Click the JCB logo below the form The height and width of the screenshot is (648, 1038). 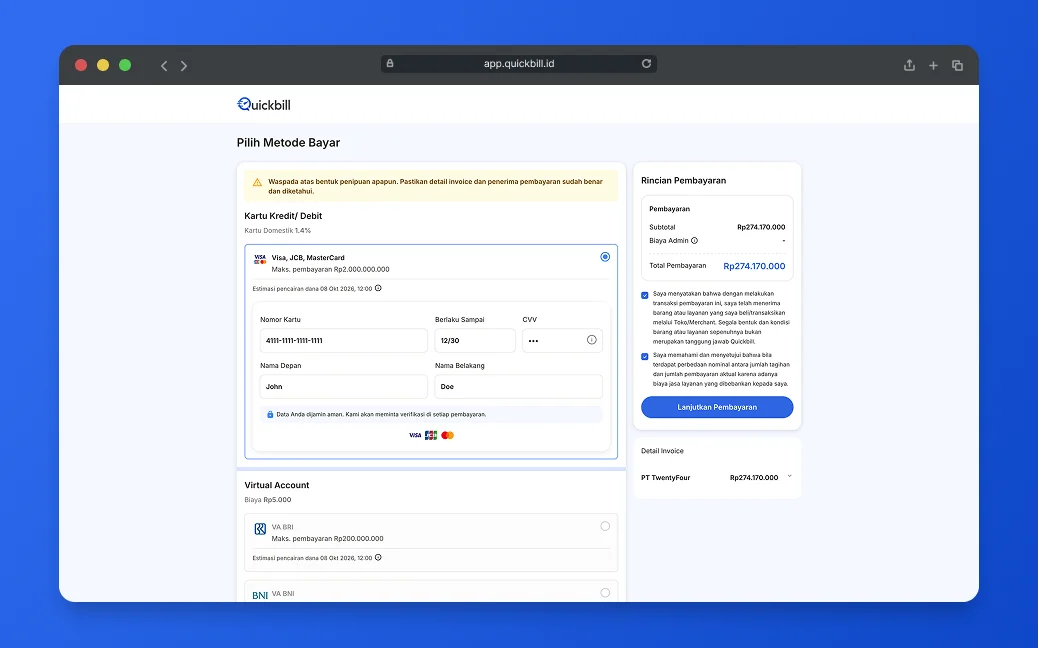(431, 436)
